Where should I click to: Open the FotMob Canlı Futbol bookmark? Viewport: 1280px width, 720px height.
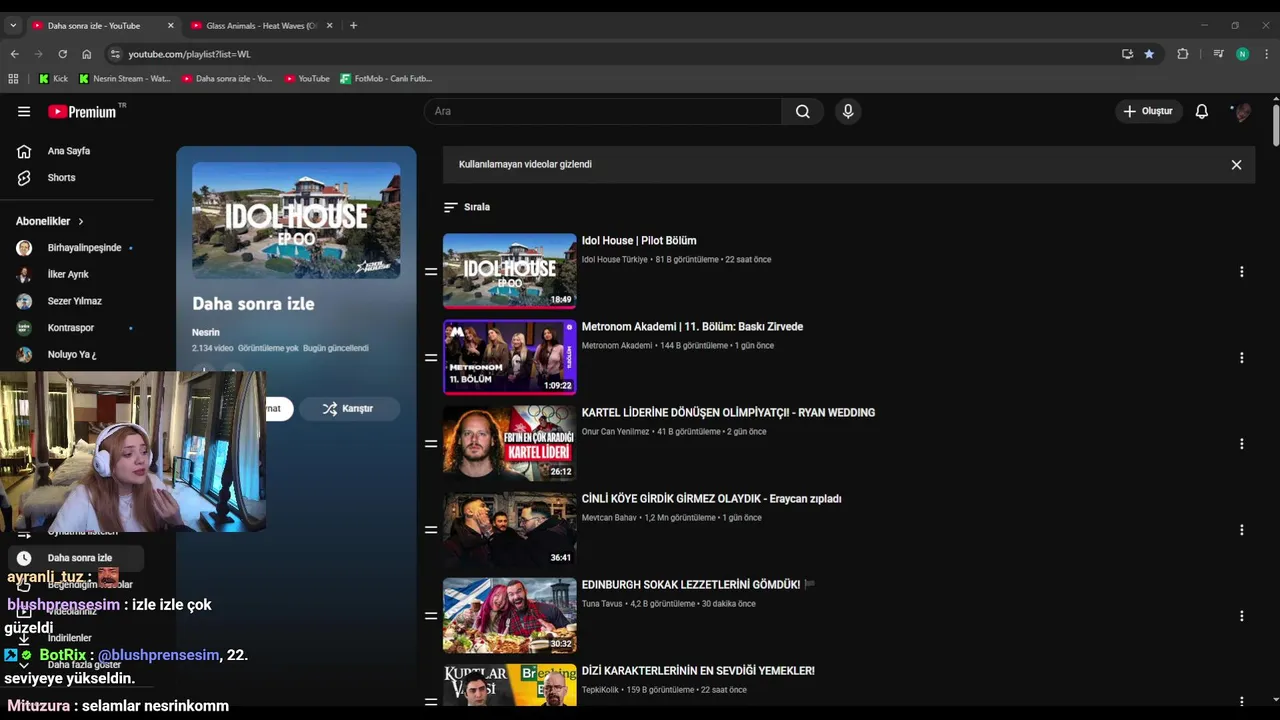point(386,78)
